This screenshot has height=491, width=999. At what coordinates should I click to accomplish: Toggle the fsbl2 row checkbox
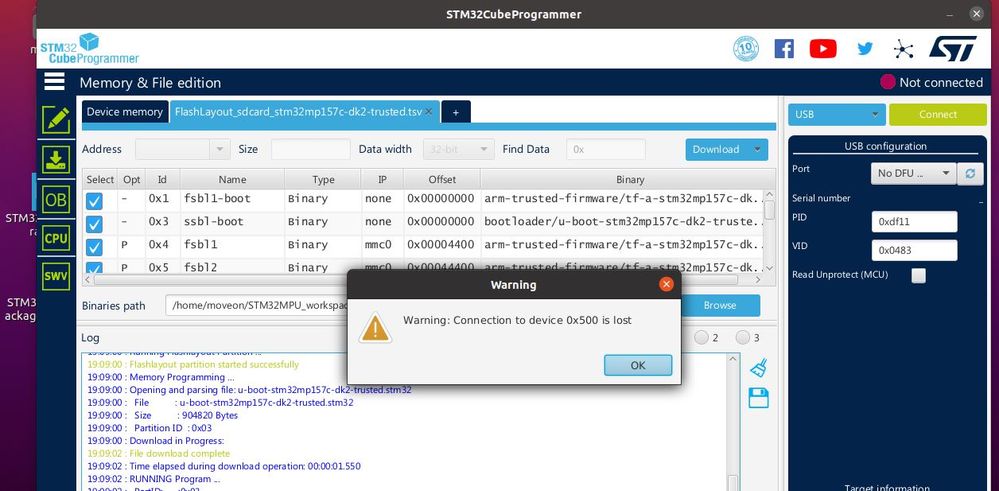[94, 268]
